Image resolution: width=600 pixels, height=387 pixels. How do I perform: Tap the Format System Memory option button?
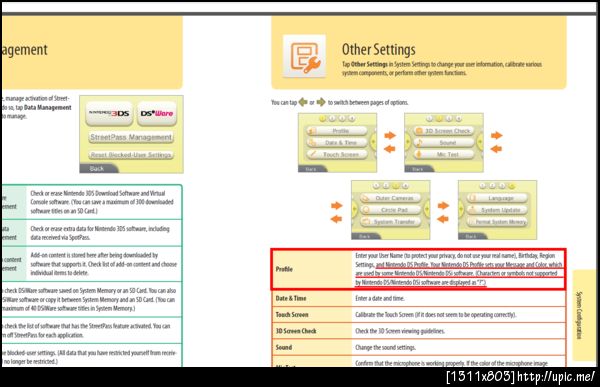[x=497, y=222]
